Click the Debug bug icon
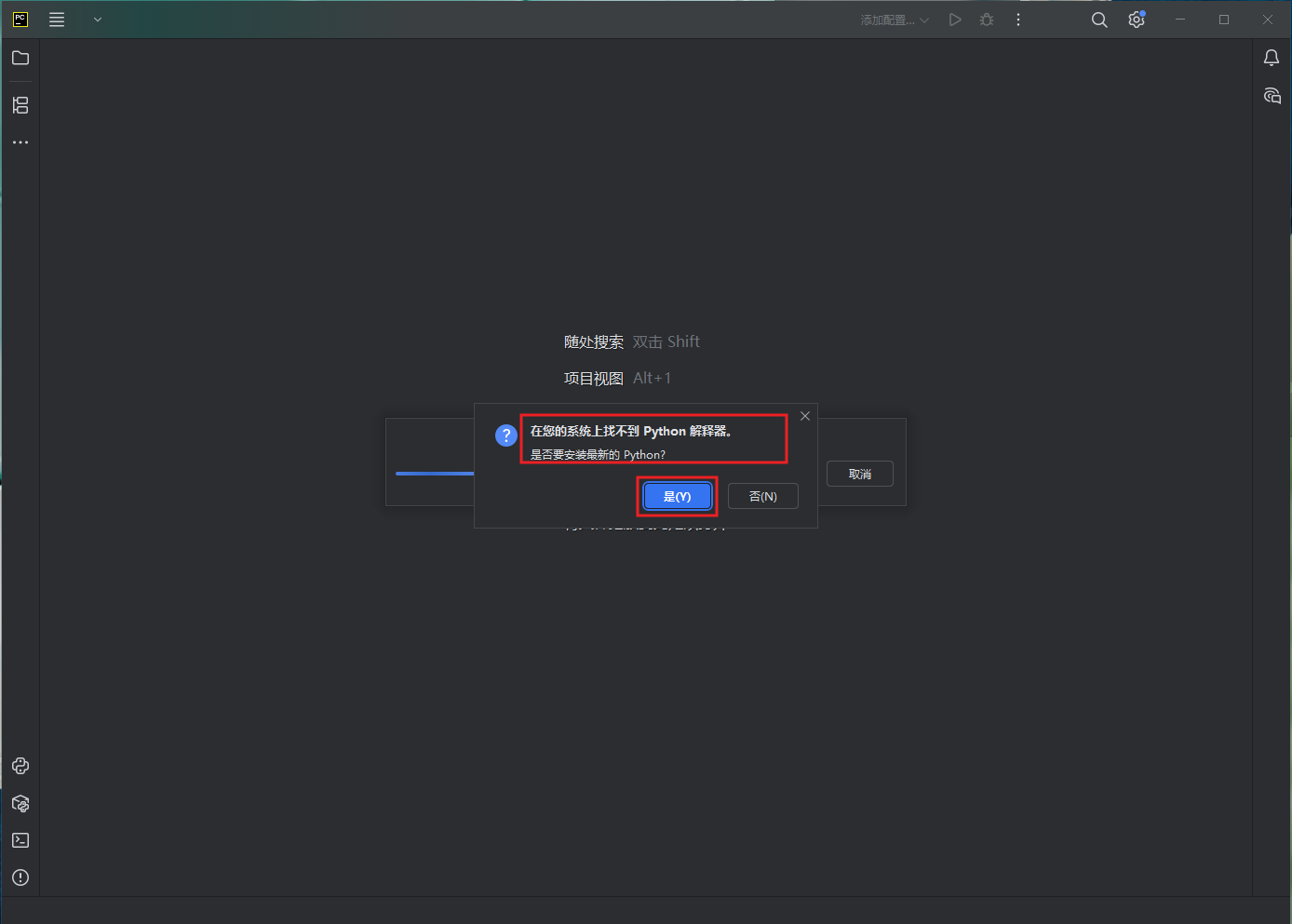 987,20
